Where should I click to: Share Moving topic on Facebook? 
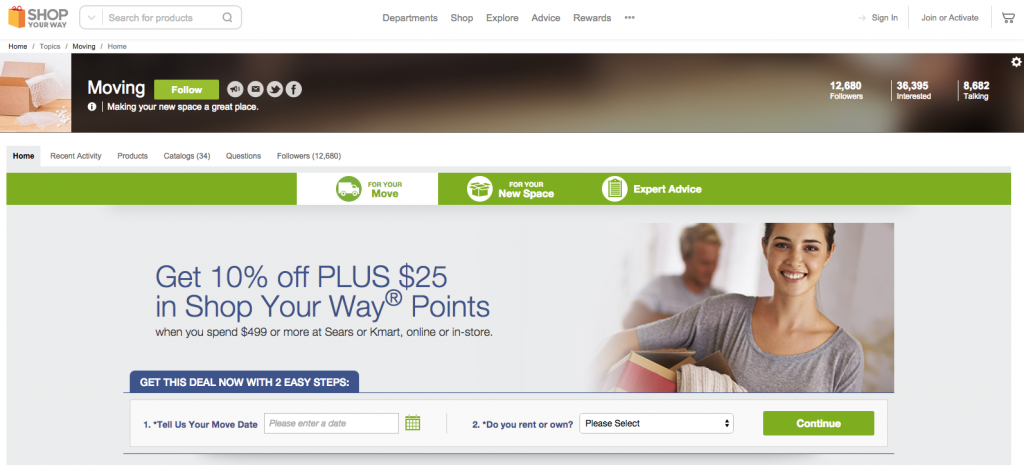click(294, 89)
